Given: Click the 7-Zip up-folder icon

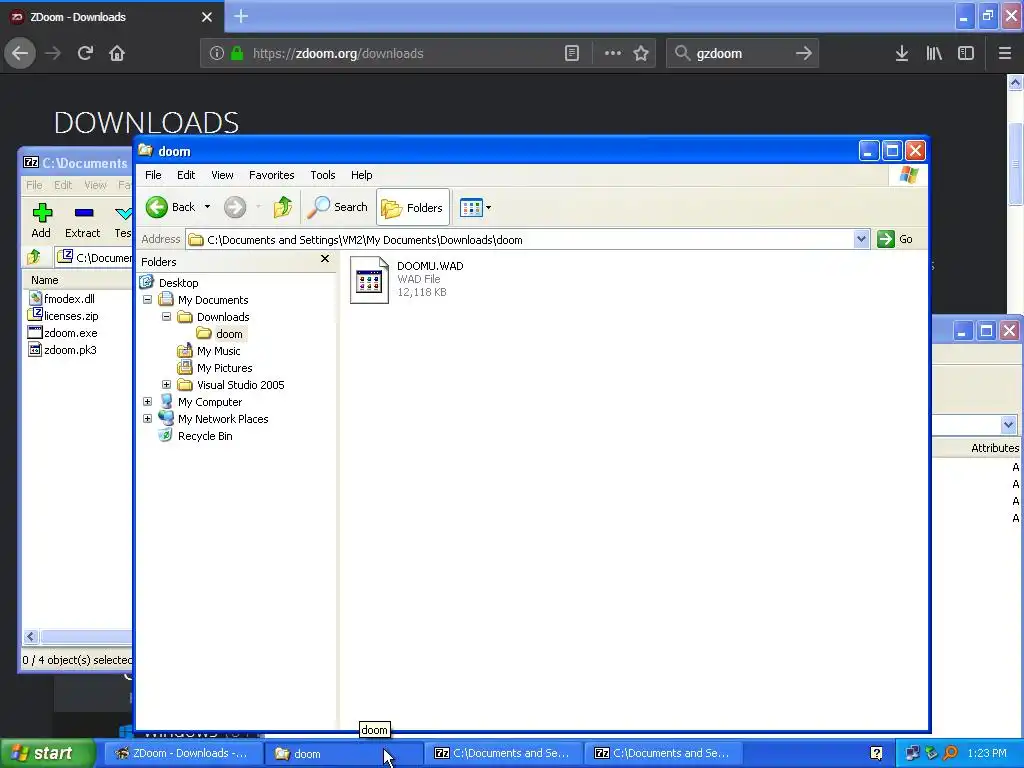Looking at the screenshot, I should point(35,257).
